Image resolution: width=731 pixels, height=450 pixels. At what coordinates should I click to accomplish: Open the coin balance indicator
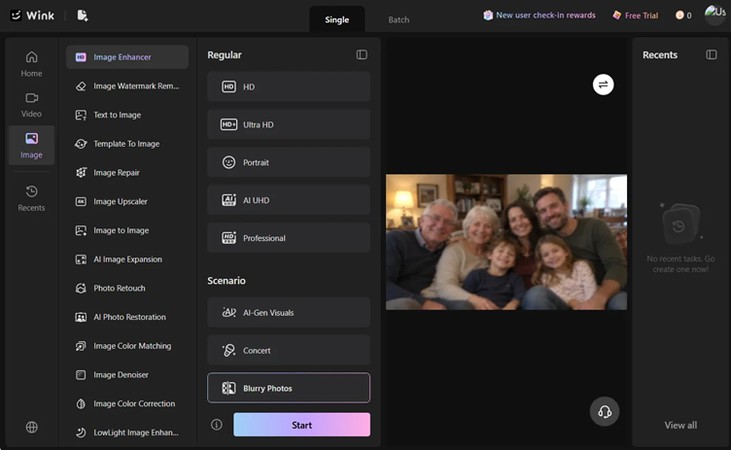(683, 15)
